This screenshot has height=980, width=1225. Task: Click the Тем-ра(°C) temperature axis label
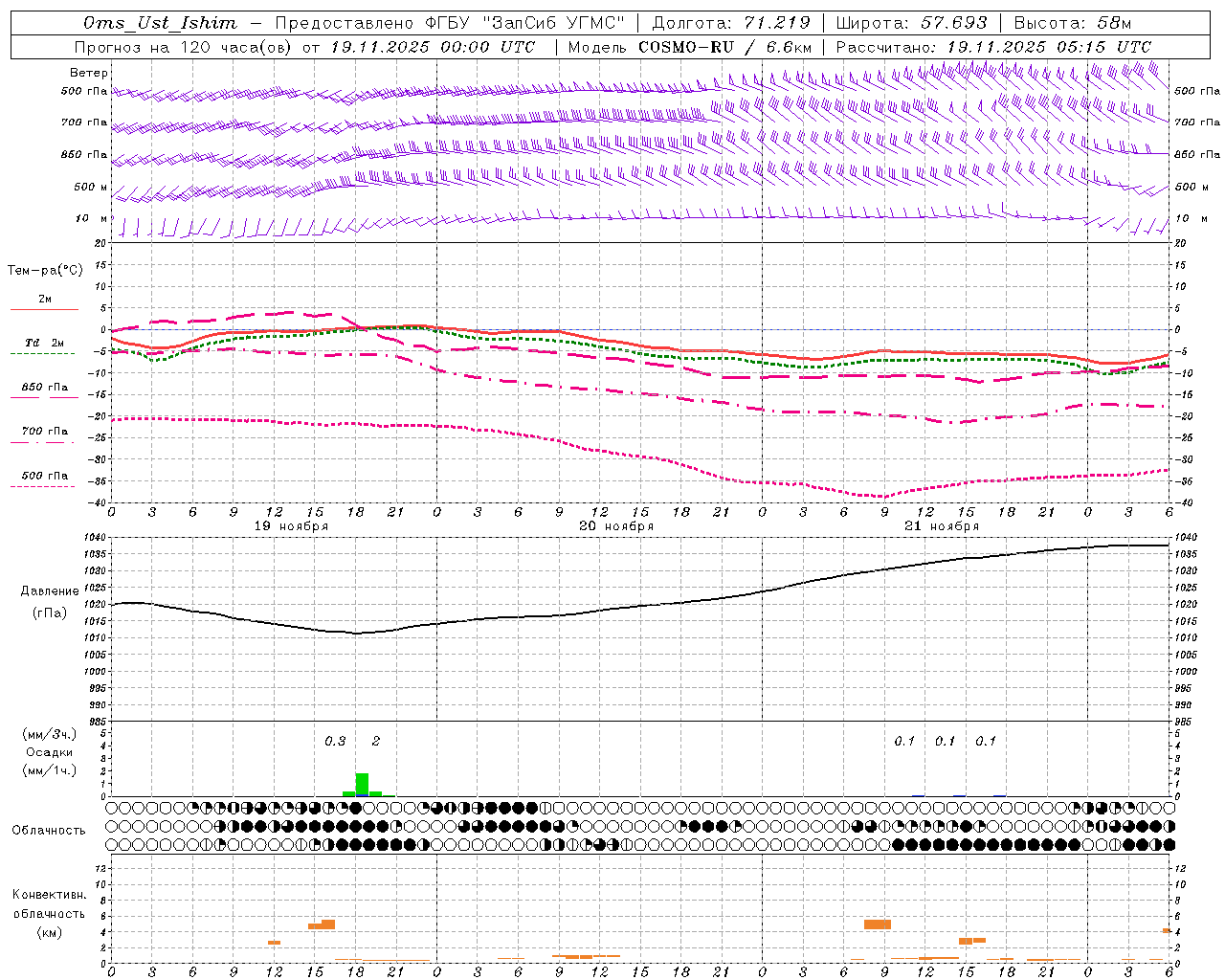pos(45,270)
